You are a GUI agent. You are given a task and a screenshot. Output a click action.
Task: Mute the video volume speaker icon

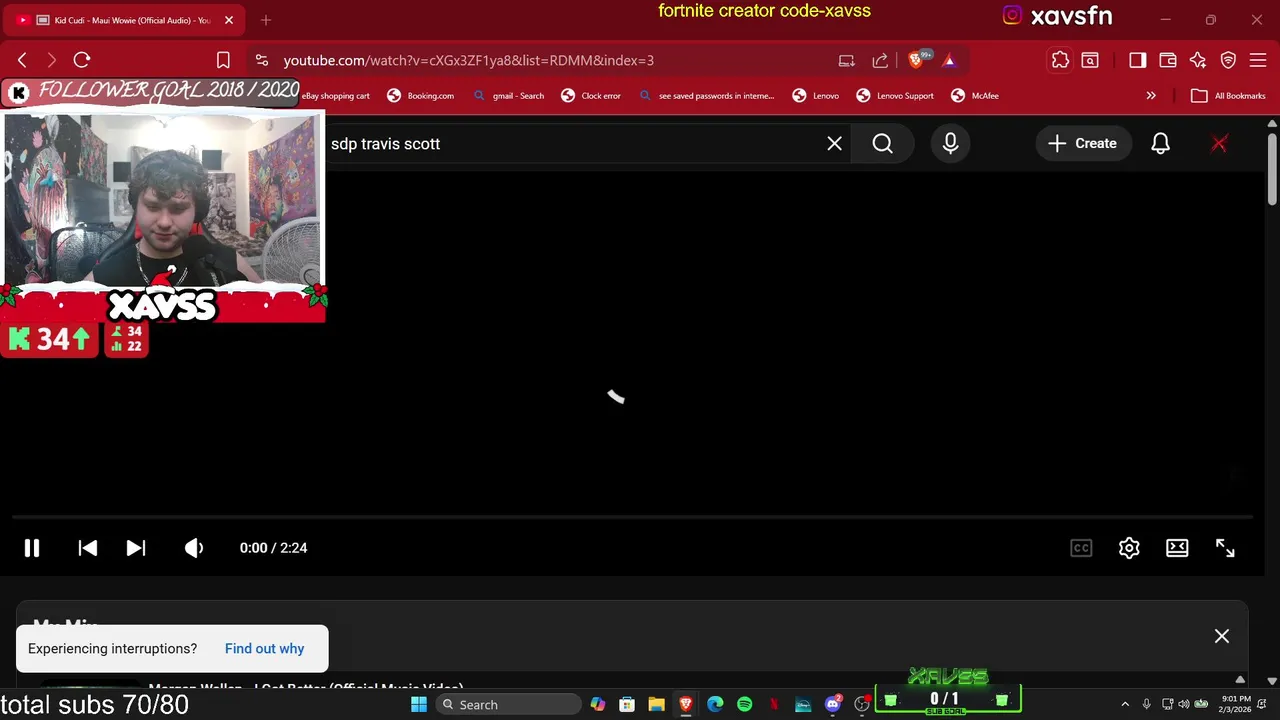(194, 548)
